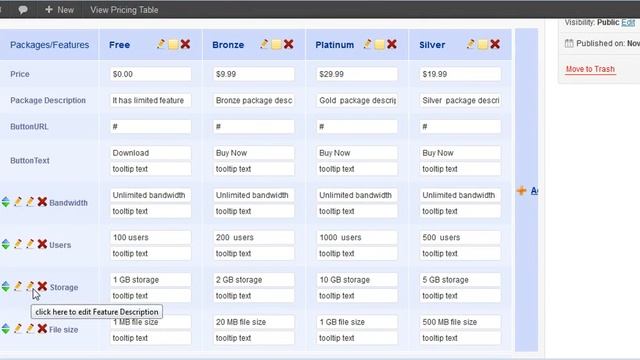Click the 'It has limited feature' description field

tap(150, 100)
